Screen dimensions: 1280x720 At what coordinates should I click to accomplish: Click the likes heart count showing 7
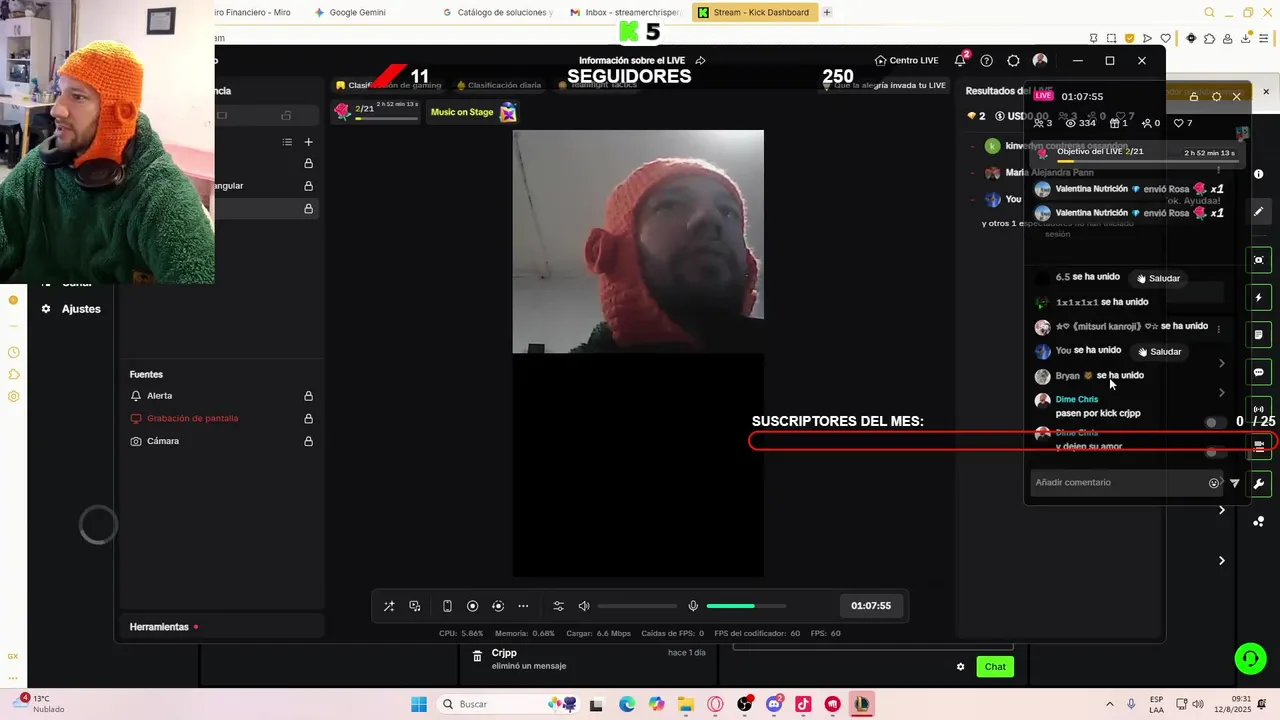(x=1183, y=123)
